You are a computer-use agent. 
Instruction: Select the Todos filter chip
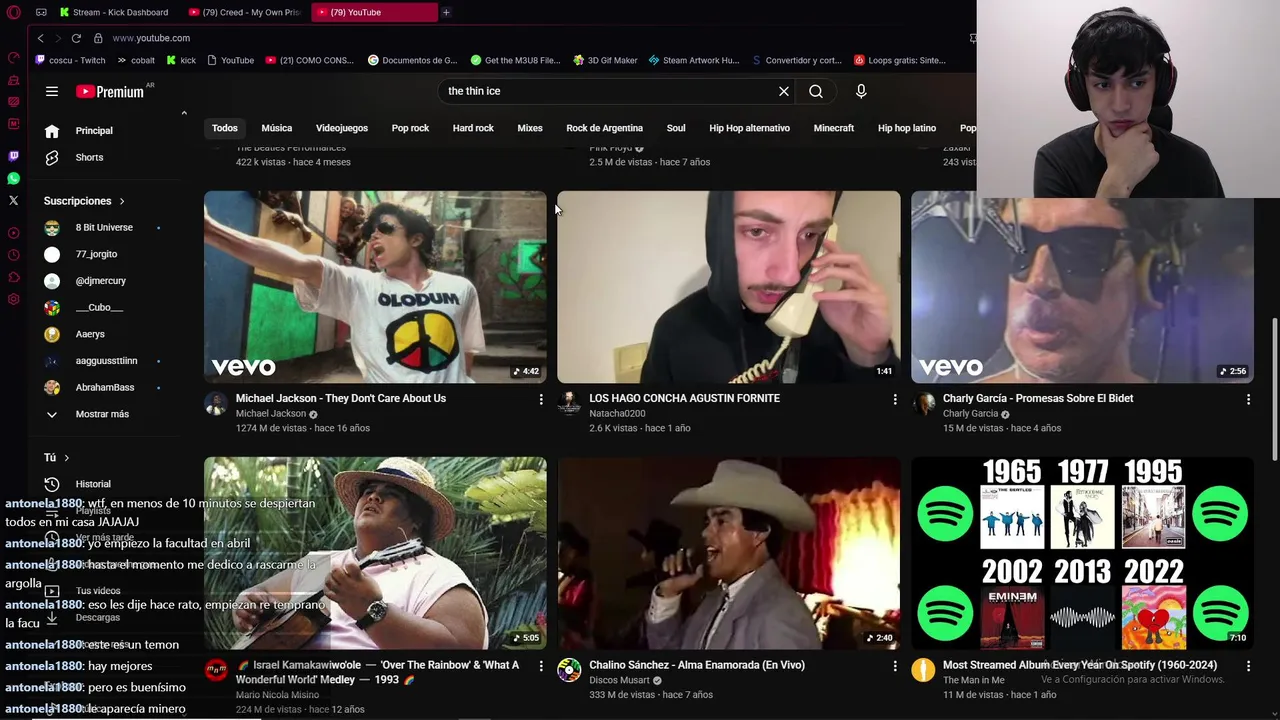click(x=225, y=128)
